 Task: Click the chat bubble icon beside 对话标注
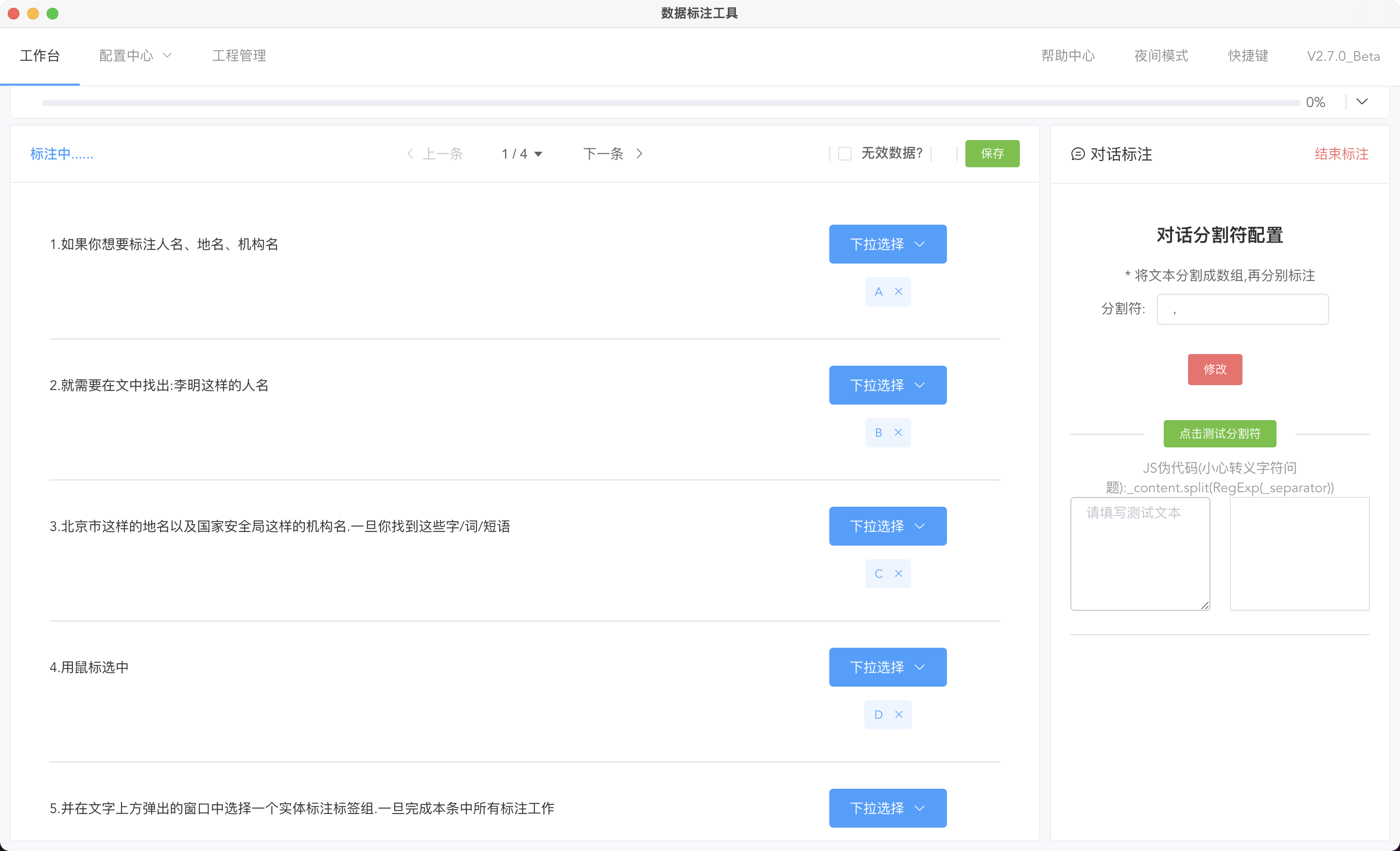click(x=1077, y=154)
